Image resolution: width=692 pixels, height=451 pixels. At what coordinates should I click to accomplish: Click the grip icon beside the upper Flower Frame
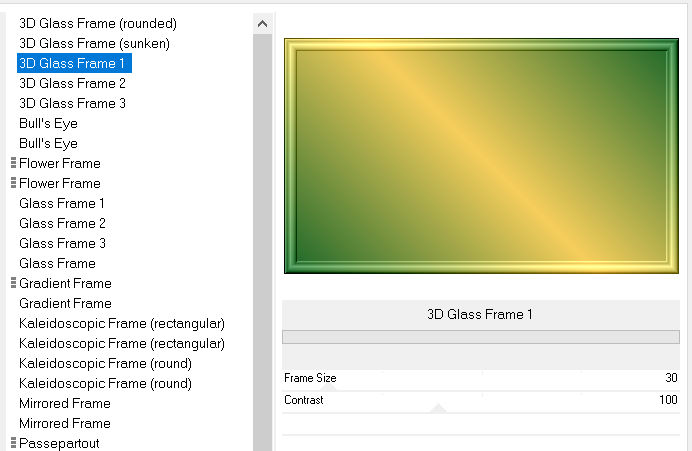point(13,163)
